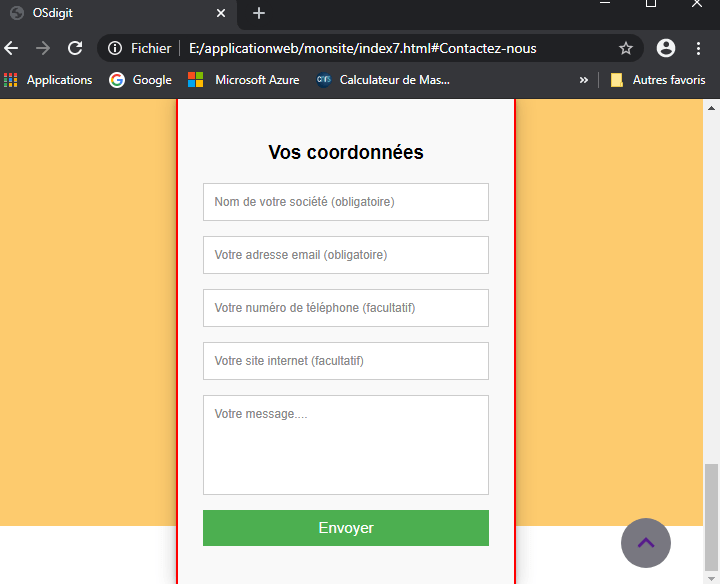This screenshot has height=584, width=720.
Task: Bookmark this page with the star icon
Action: coord(625,48)
